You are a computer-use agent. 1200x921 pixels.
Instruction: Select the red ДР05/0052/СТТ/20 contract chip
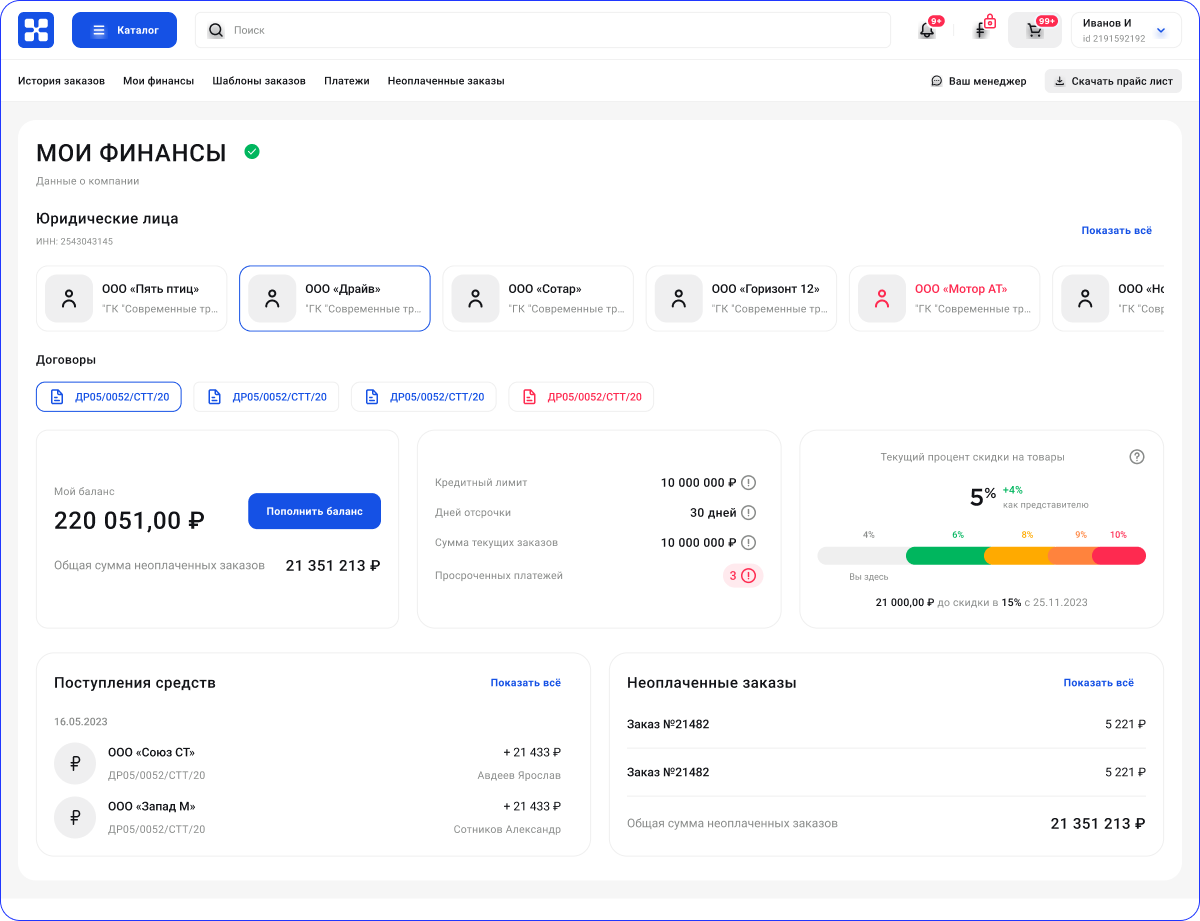581,397
